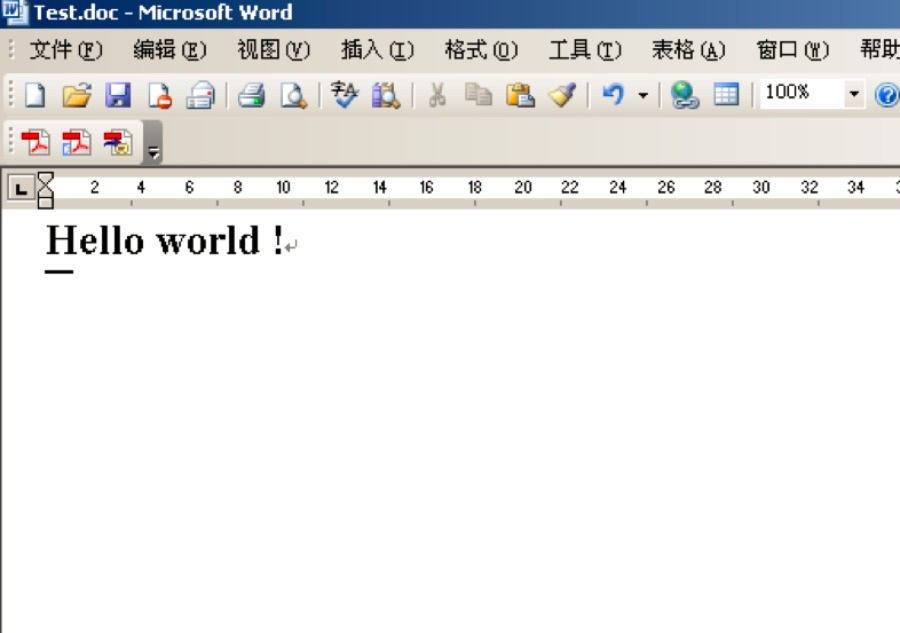Expand PDF toolbar options arrow
This screenshot has height=633, width=900.
153,143
